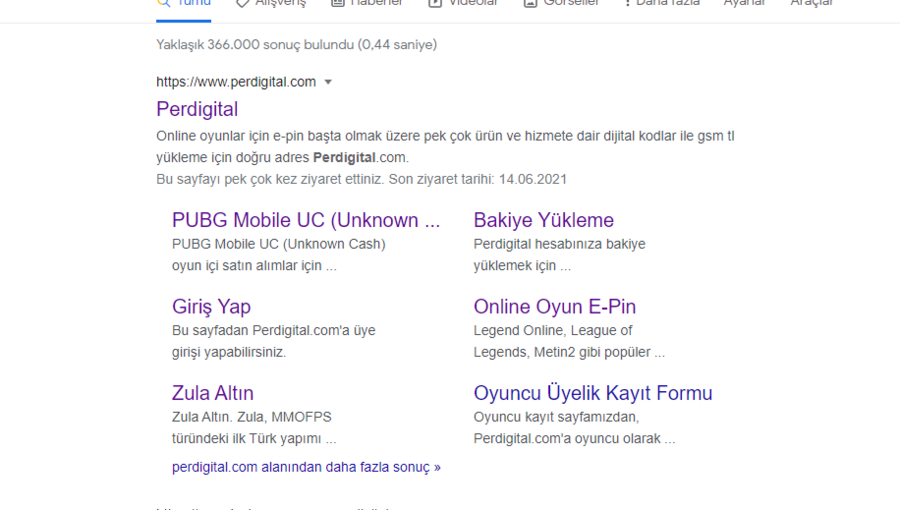Screen dimensions: 900x510
Task: Click the result count text 'Yaklaşık 366.000 sonuç bulundu'
Action: pyautogui.click(x=255, y=45)
